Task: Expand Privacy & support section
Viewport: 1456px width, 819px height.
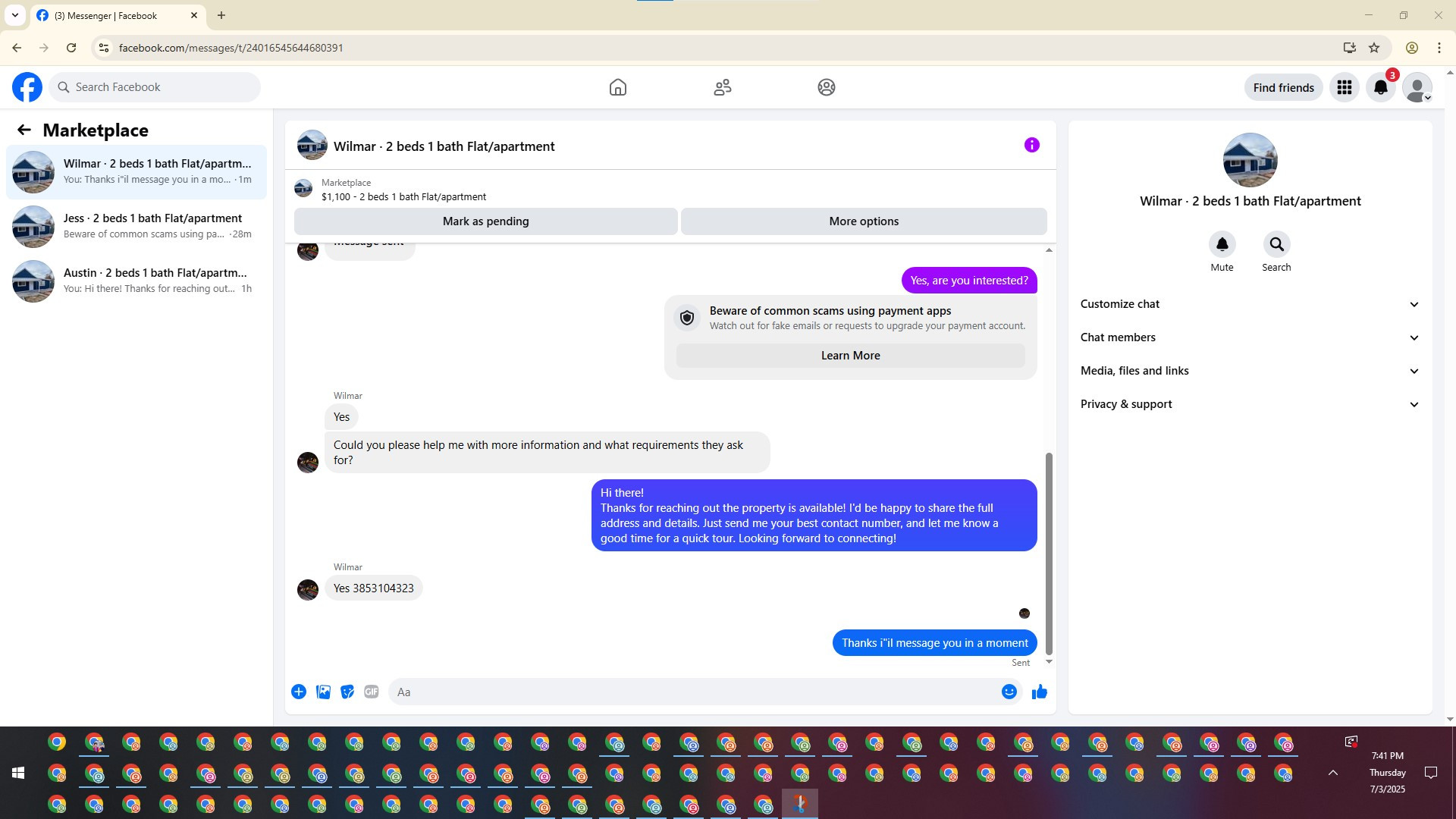Action: 1250,404
